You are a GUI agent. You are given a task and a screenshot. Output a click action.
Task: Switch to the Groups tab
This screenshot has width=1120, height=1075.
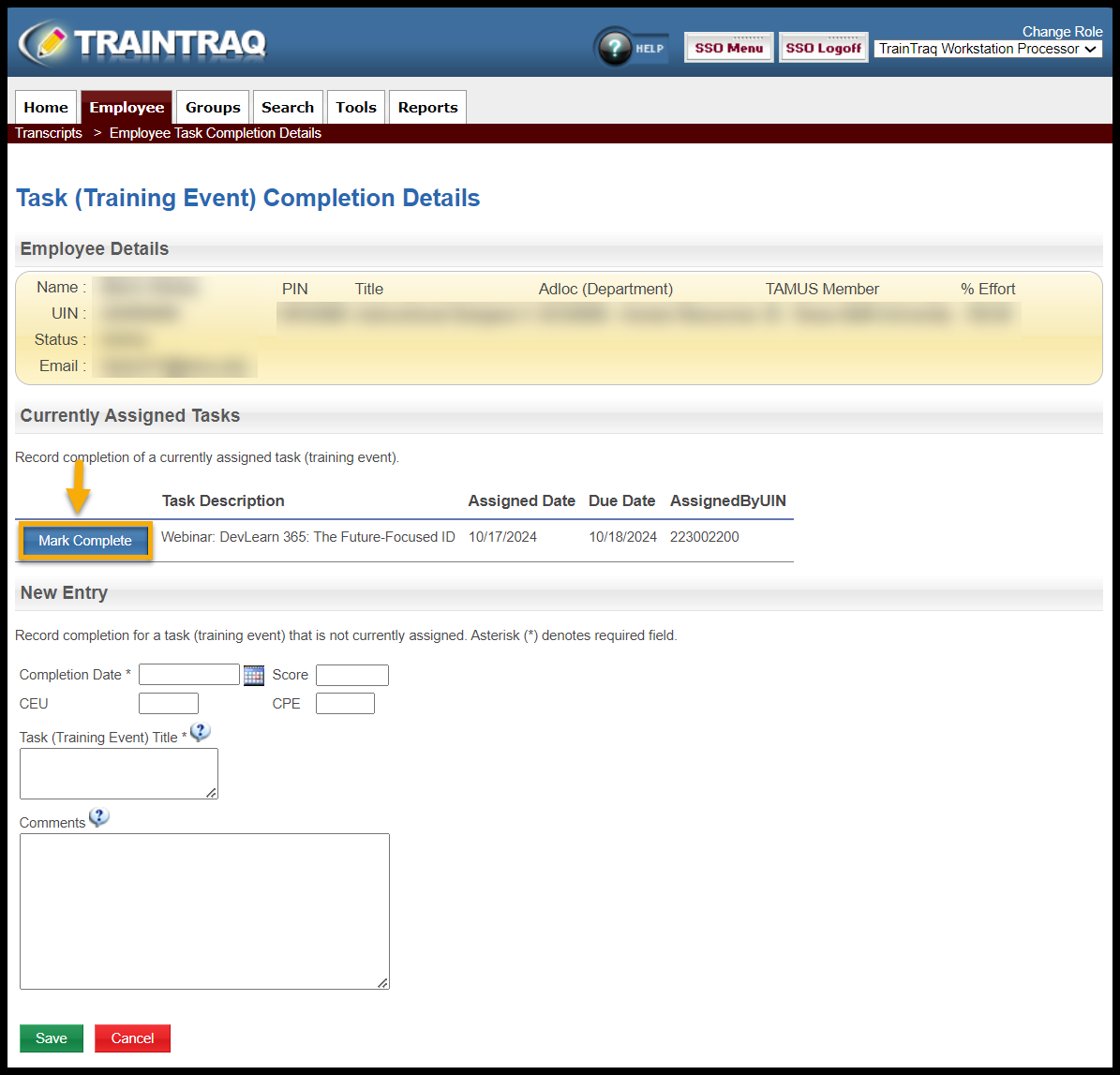(213, 107)
